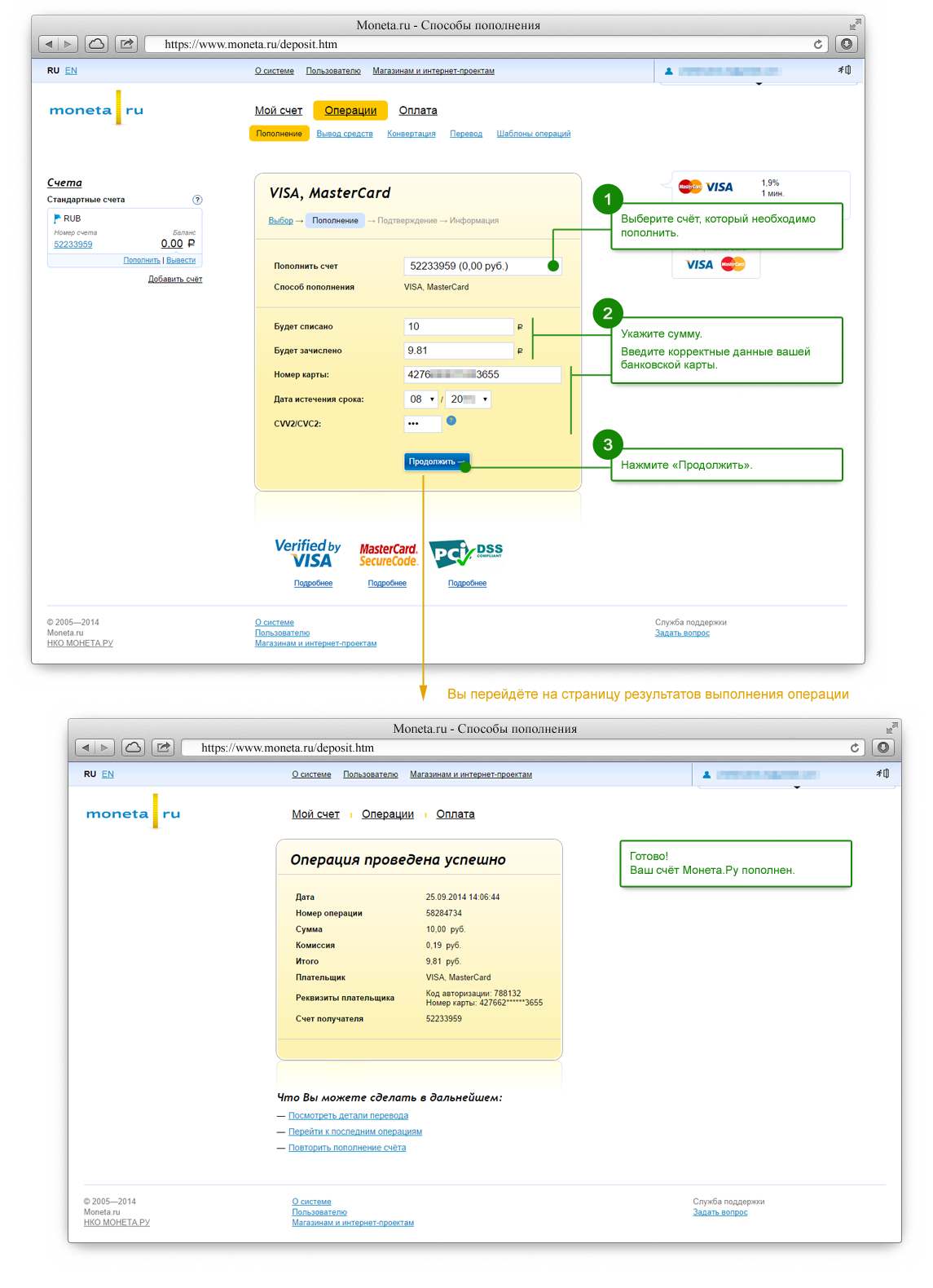Viewport: 933px width, 1288px height.
Task: Click Подробнее under MasterCard SecureCode
Action: (387, 584)
